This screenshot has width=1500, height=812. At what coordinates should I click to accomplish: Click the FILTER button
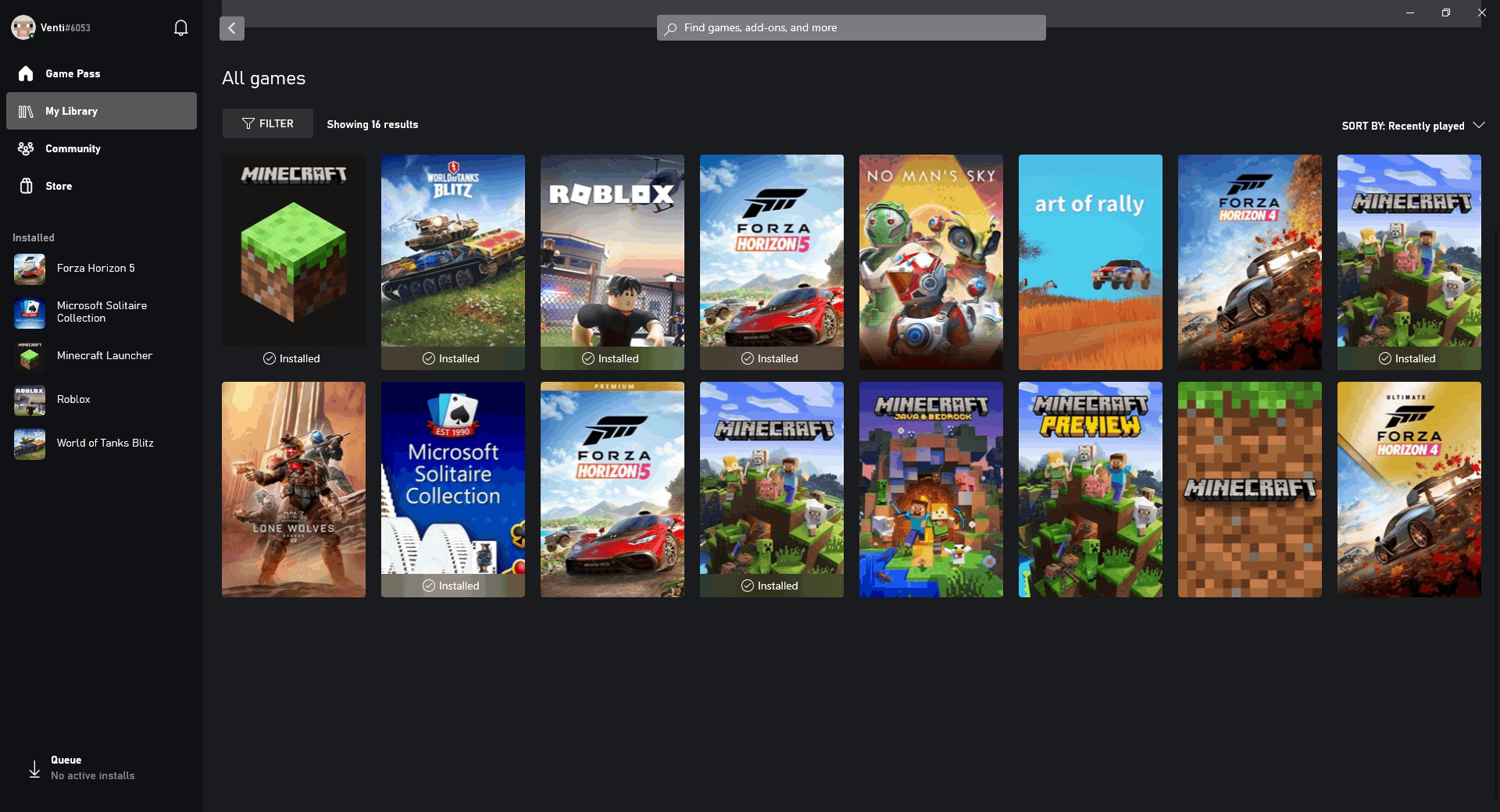[x=268, y=123]
